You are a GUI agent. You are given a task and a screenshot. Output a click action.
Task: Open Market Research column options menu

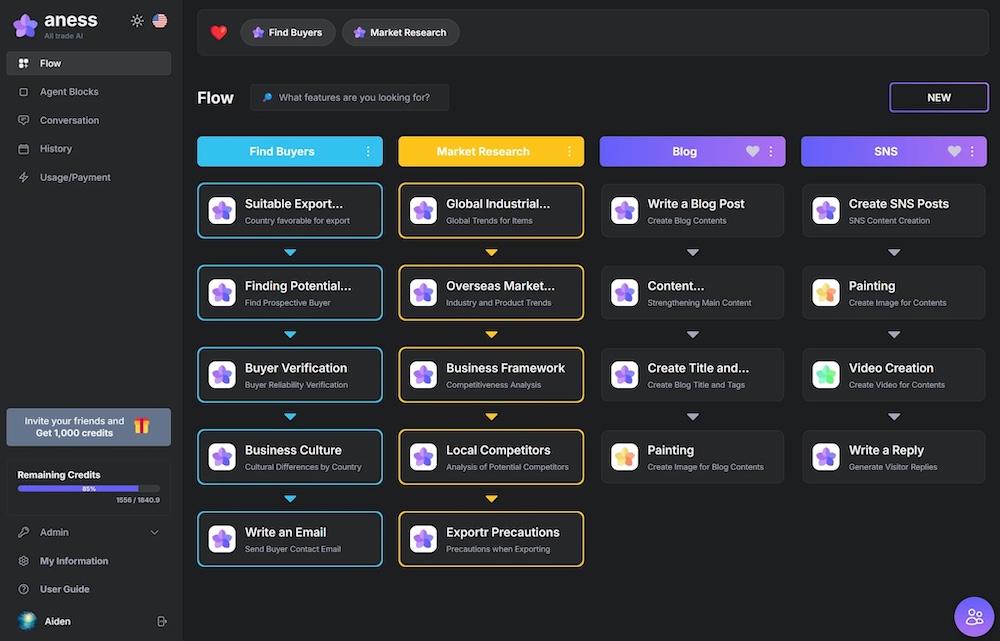569,152
